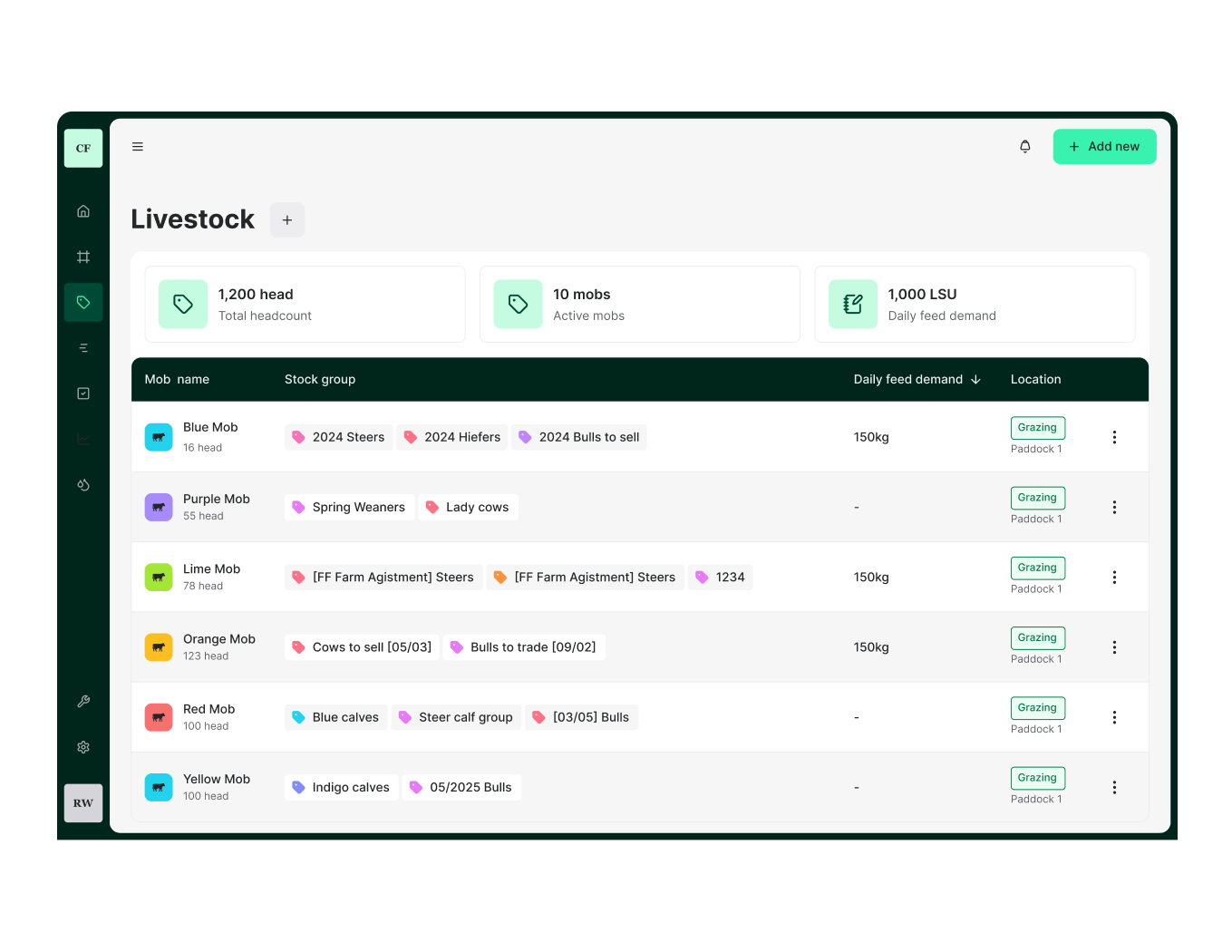Open the paddock grid icon in sidebar
1232x952 pixels.
click(83, 257)
